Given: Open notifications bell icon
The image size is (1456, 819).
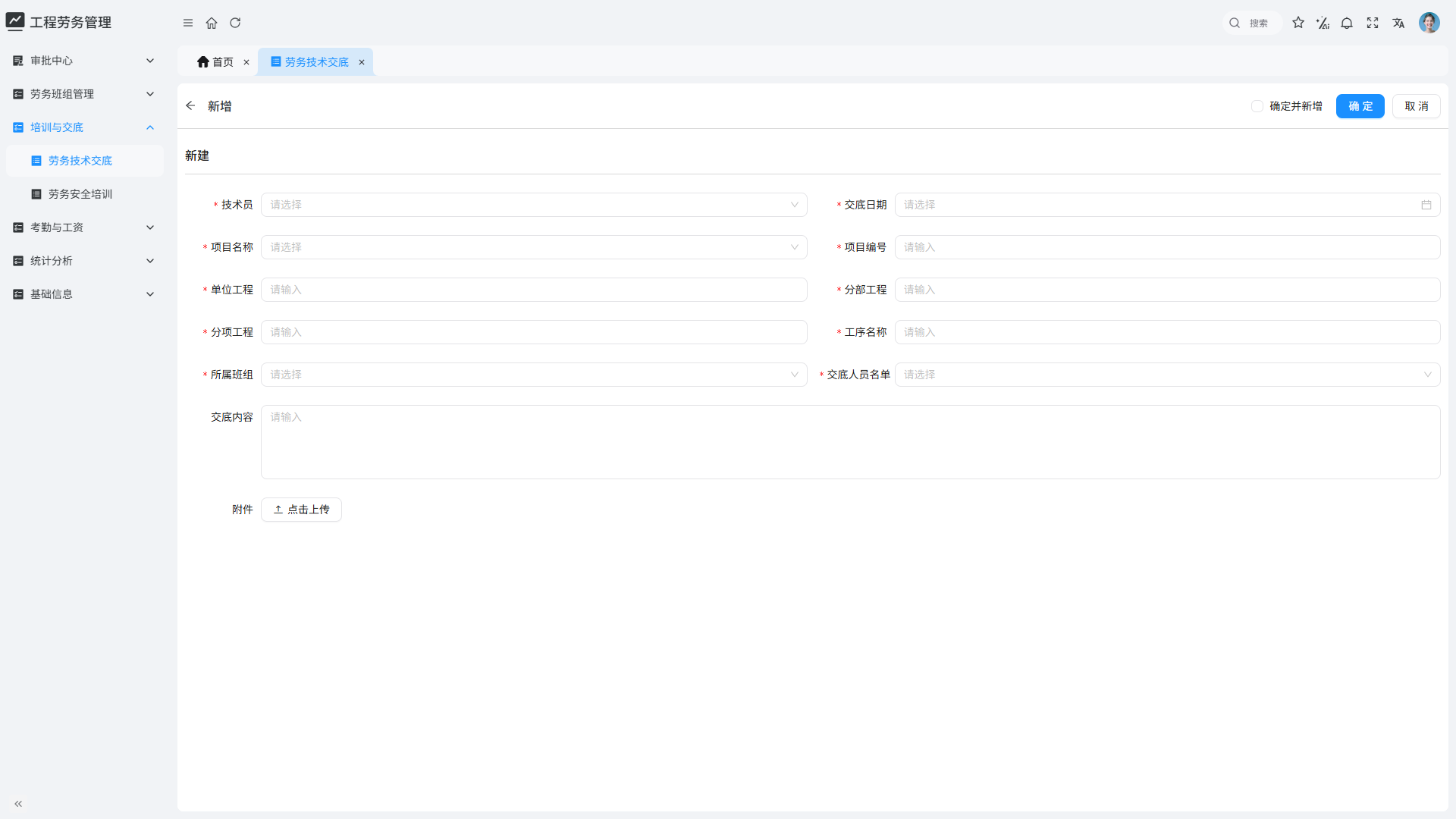Looking at the screenshot, I should click(1347, 23).
